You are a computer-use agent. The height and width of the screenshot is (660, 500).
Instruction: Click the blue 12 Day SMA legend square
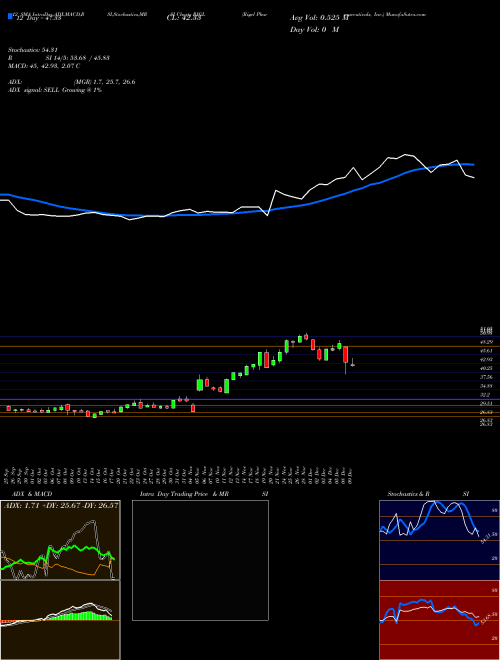tap(10, 16)
